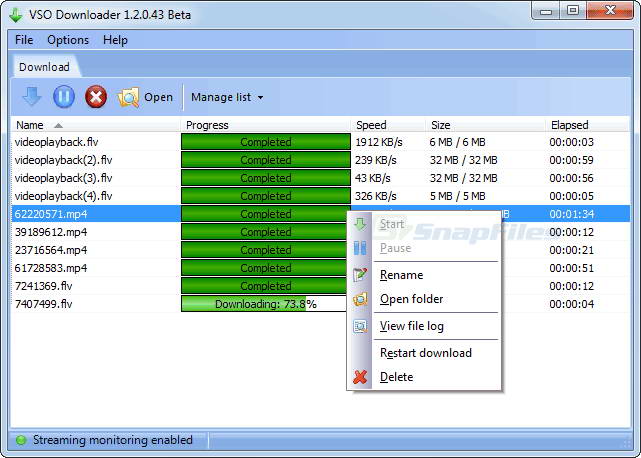Click the green streaming monitoring status indicator

click(x=20, y=440)
